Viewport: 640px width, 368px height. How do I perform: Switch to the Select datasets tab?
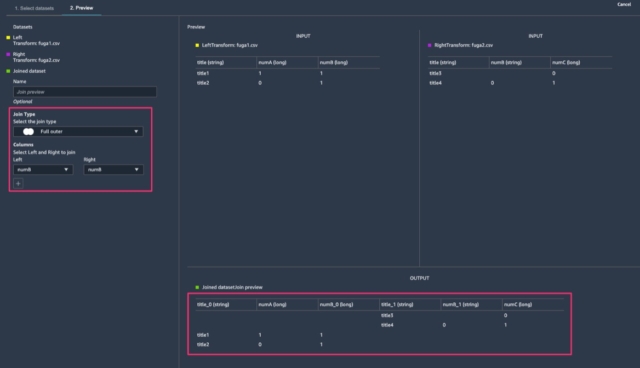[x=34, y=8]
